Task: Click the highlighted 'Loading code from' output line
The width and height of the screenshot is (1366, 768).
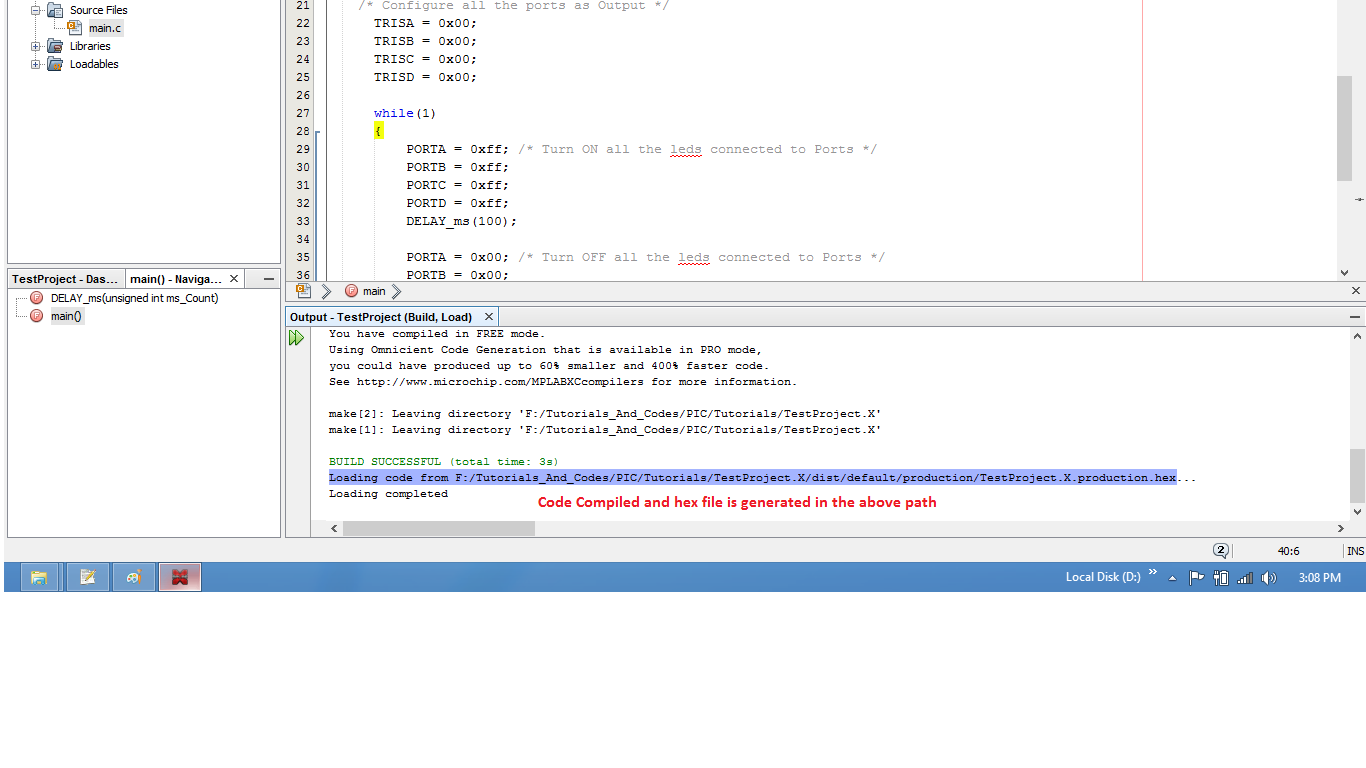Action: click(752, 478)
